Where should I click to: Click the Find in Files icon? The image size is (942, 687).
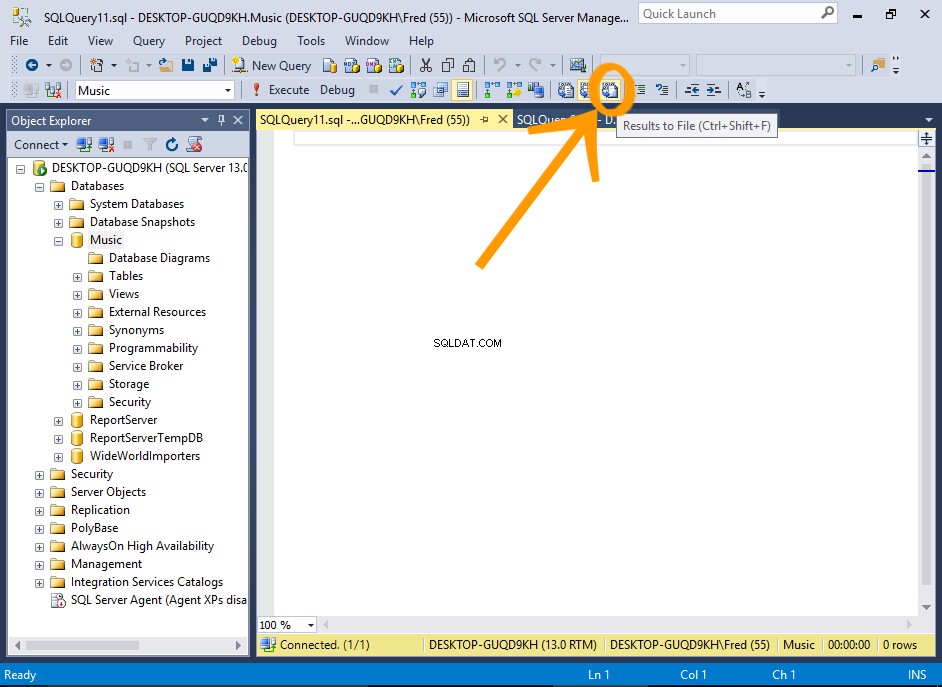[x=878, y=65]
